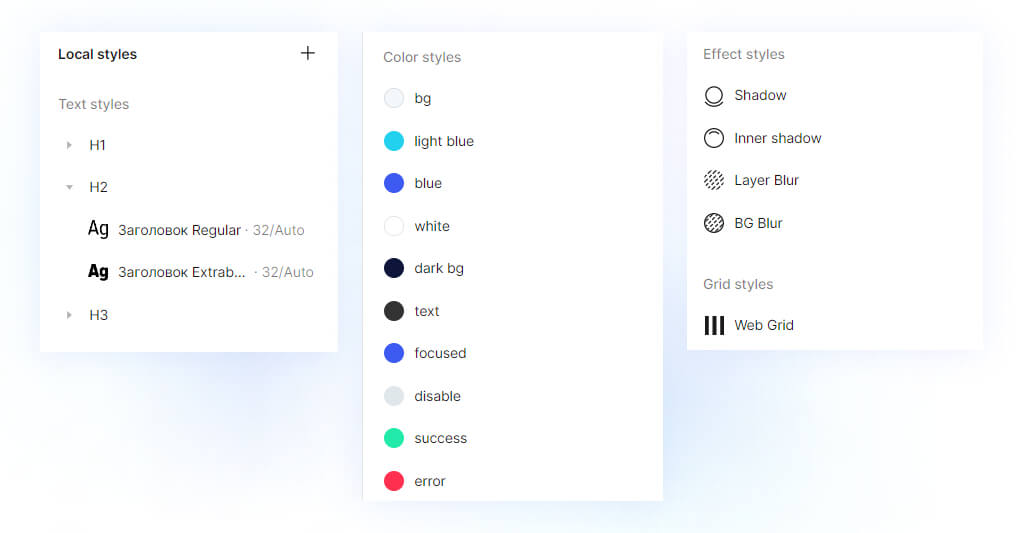Pick the dark bg color swatch
The width and height of the screenshot is (1024, 533).
394,268
